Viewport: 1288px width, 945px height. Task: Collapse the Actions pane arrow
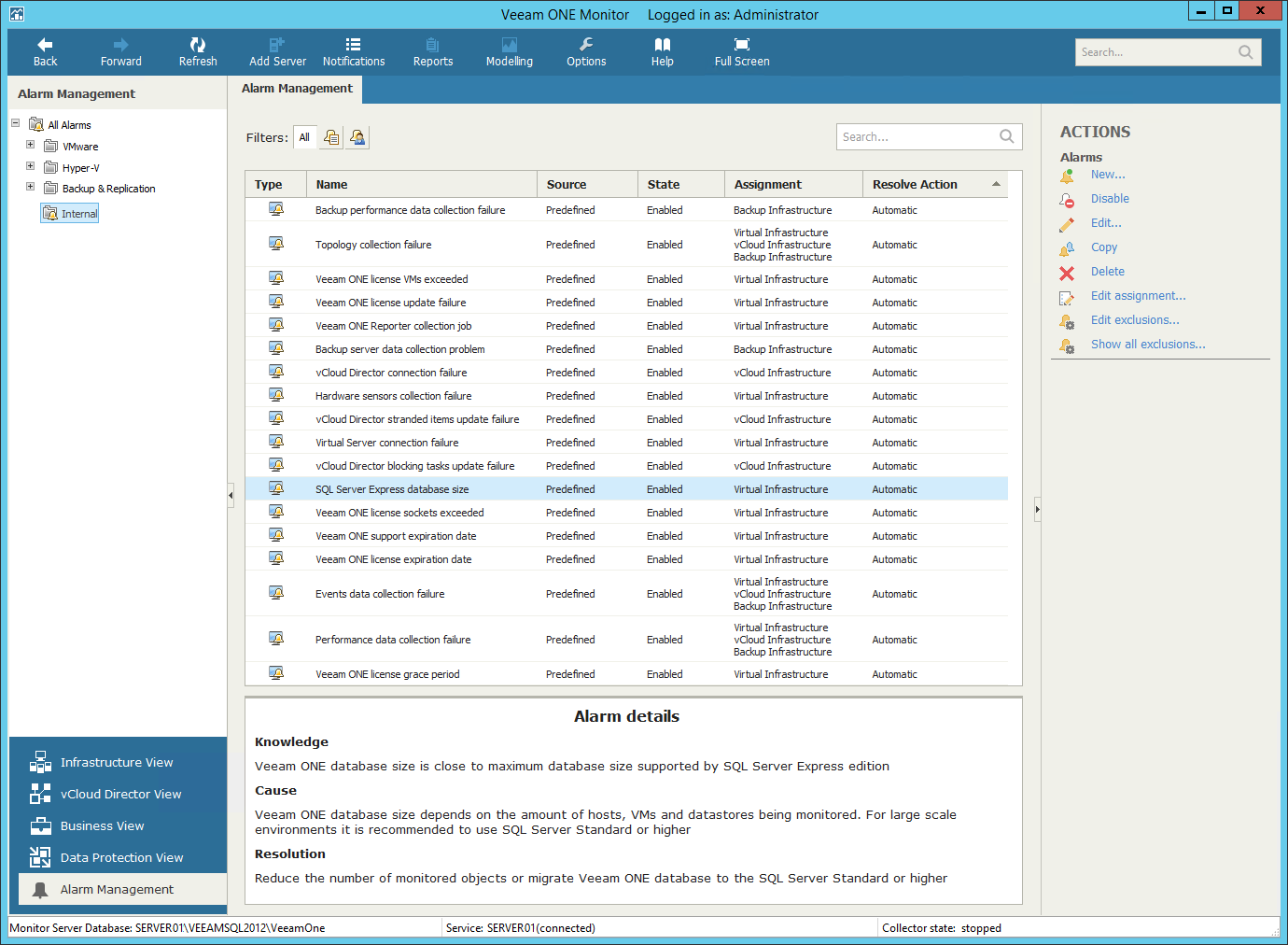[1037, 510]
